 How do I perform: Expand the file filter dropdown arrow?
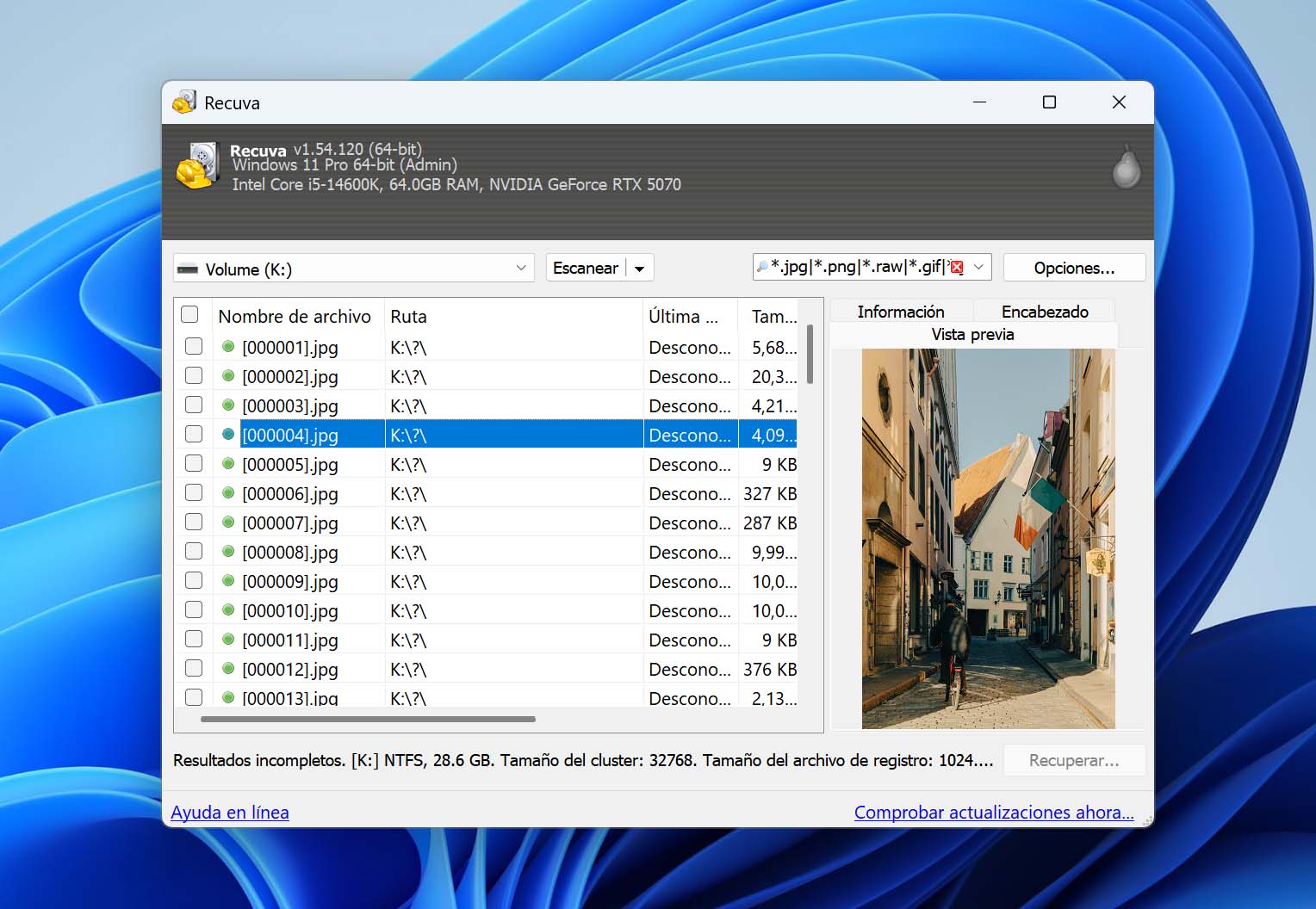978,268
